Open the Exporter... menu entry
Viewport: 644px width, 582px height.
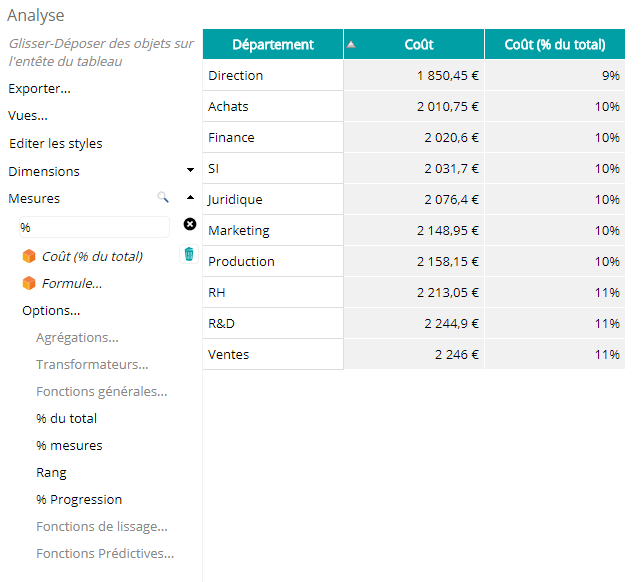click(39, 89)
